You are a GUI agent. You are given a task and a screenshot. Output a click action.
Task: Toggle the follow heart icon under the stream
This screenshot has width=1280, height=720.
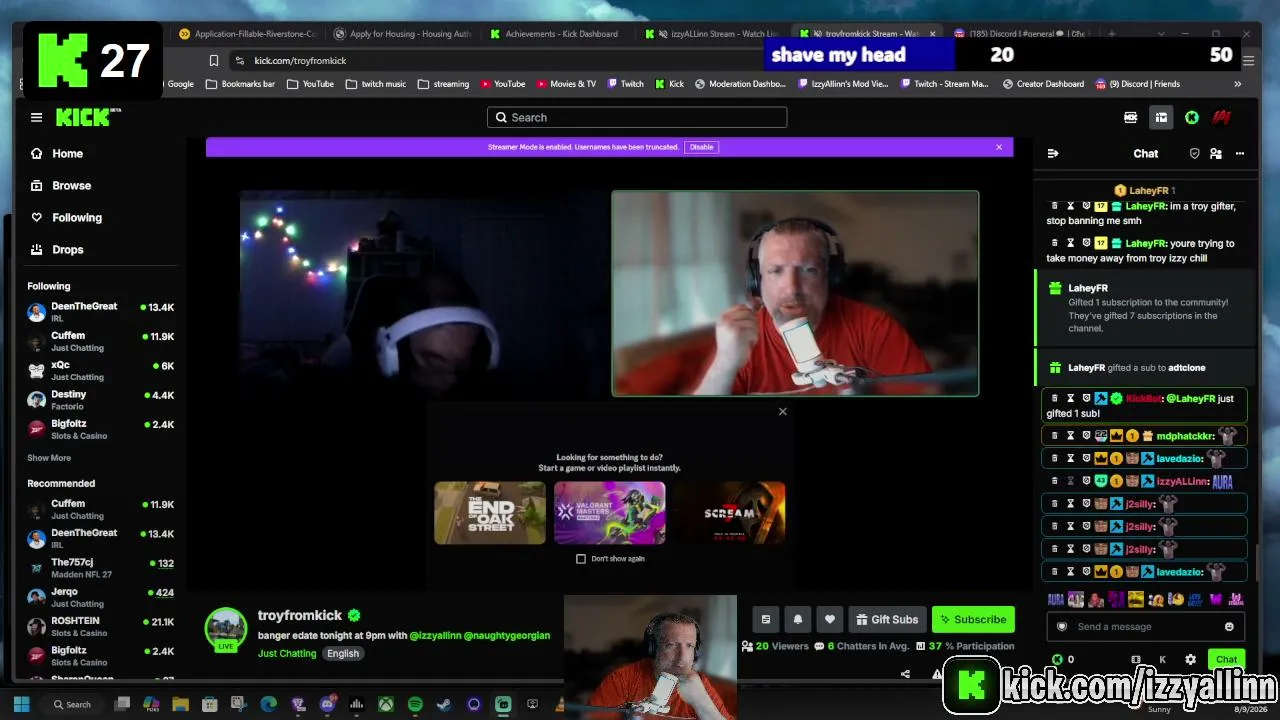(x=829, y=620)
